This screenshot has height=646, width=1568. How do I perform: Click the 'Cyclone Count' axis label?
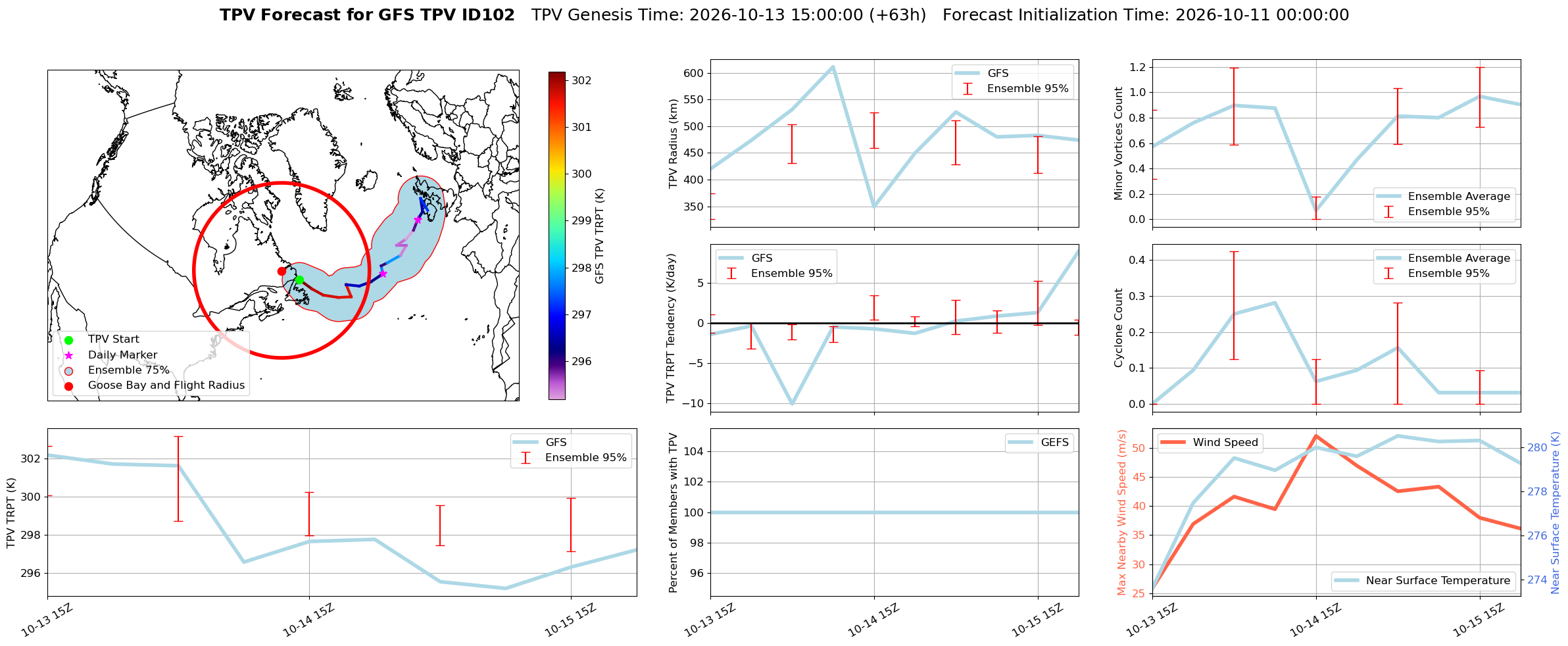point(1118,328)
